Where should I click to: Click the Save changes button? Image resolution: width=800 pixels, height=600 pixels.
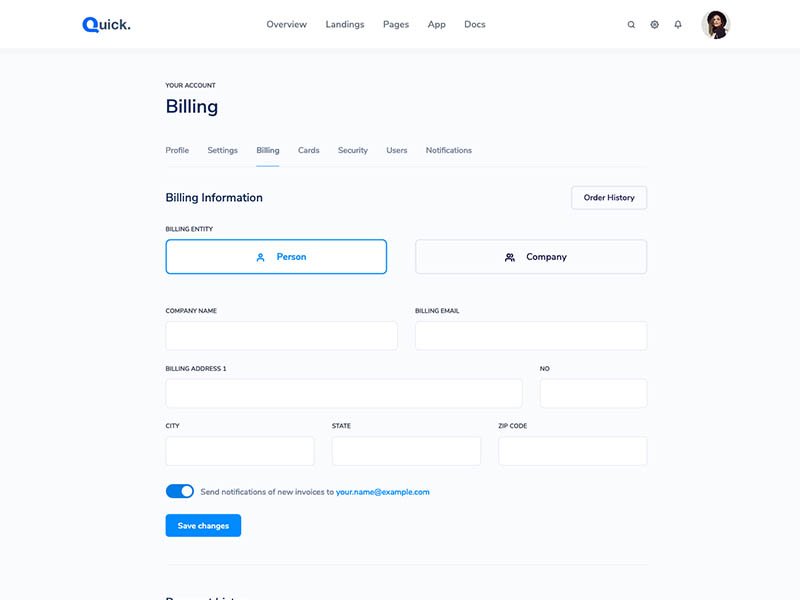pyautogui.click(x=203, y=526)
